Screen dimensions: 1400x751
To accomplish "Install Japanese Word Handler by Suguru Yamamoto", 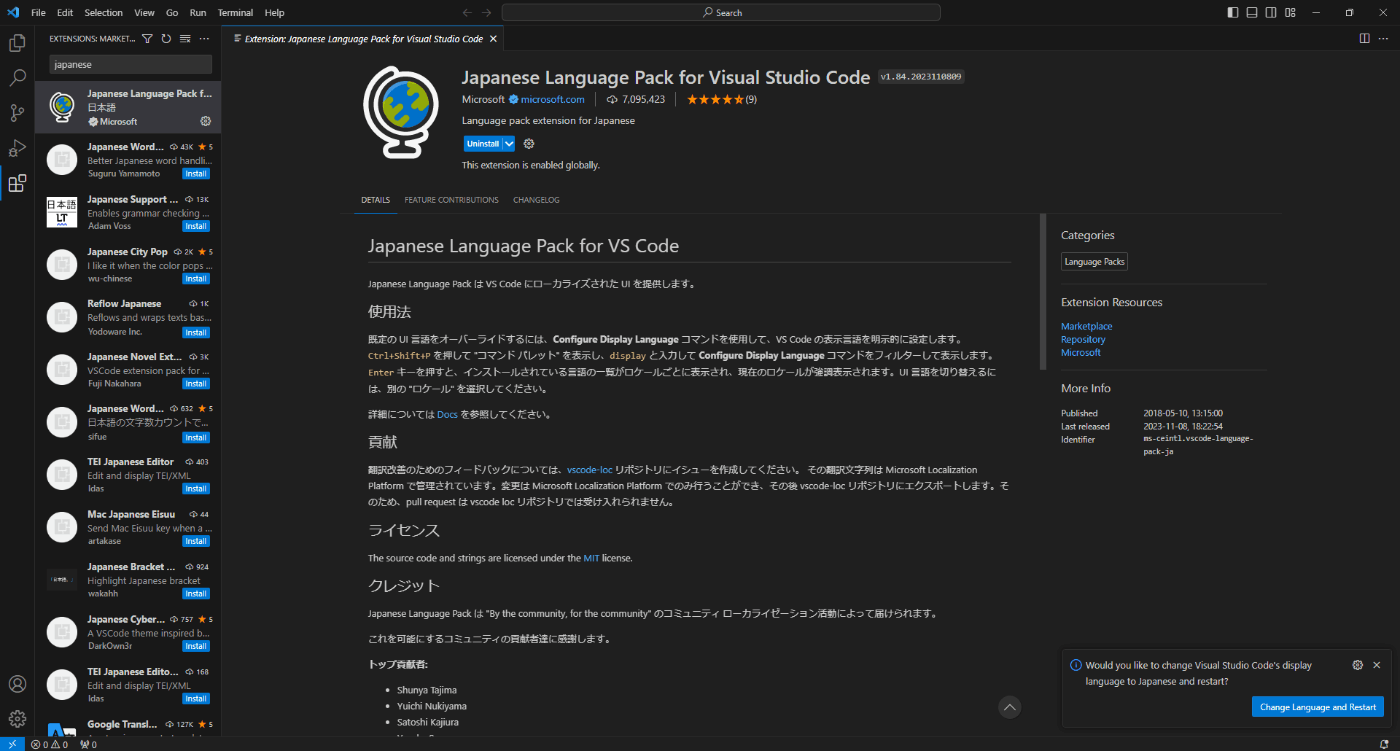I will point(196,174).
